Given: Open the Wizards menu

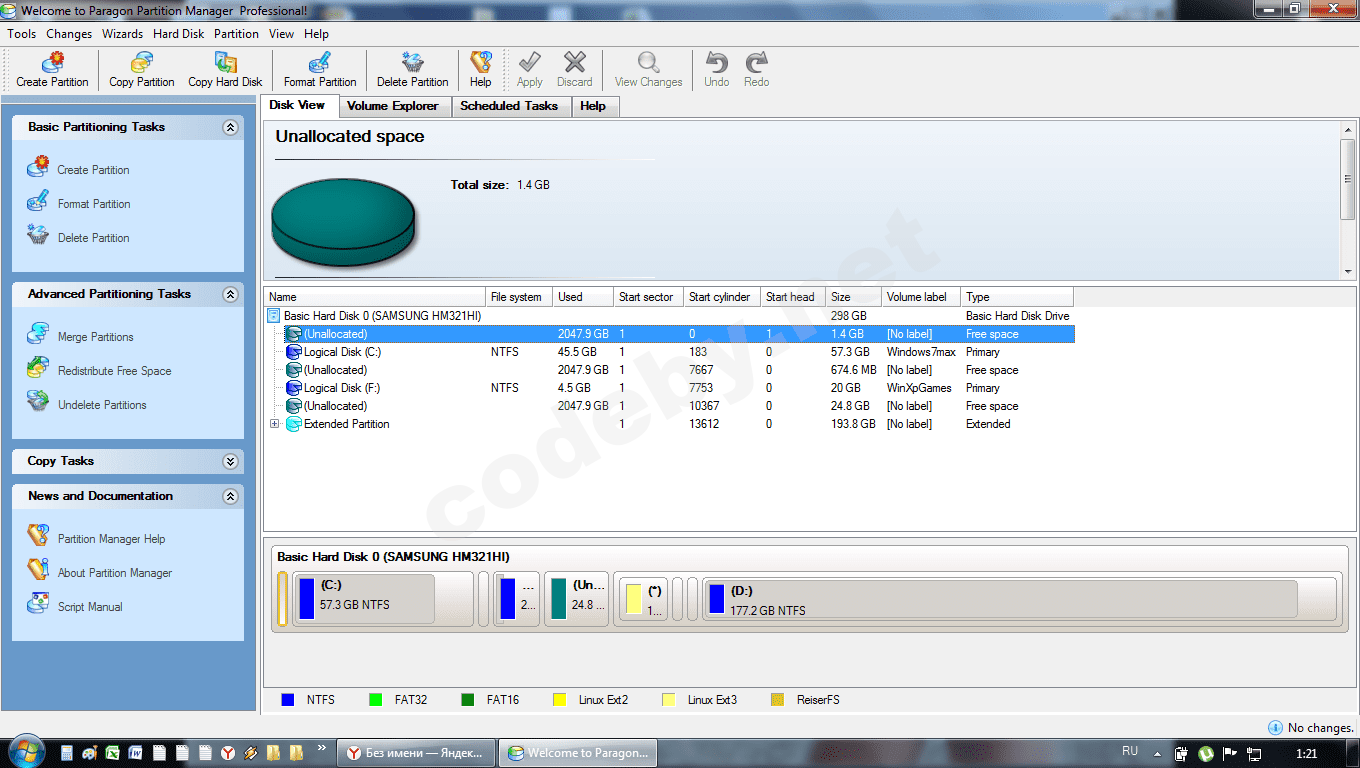Looking at the screenshot, I should tap(123, 34).
